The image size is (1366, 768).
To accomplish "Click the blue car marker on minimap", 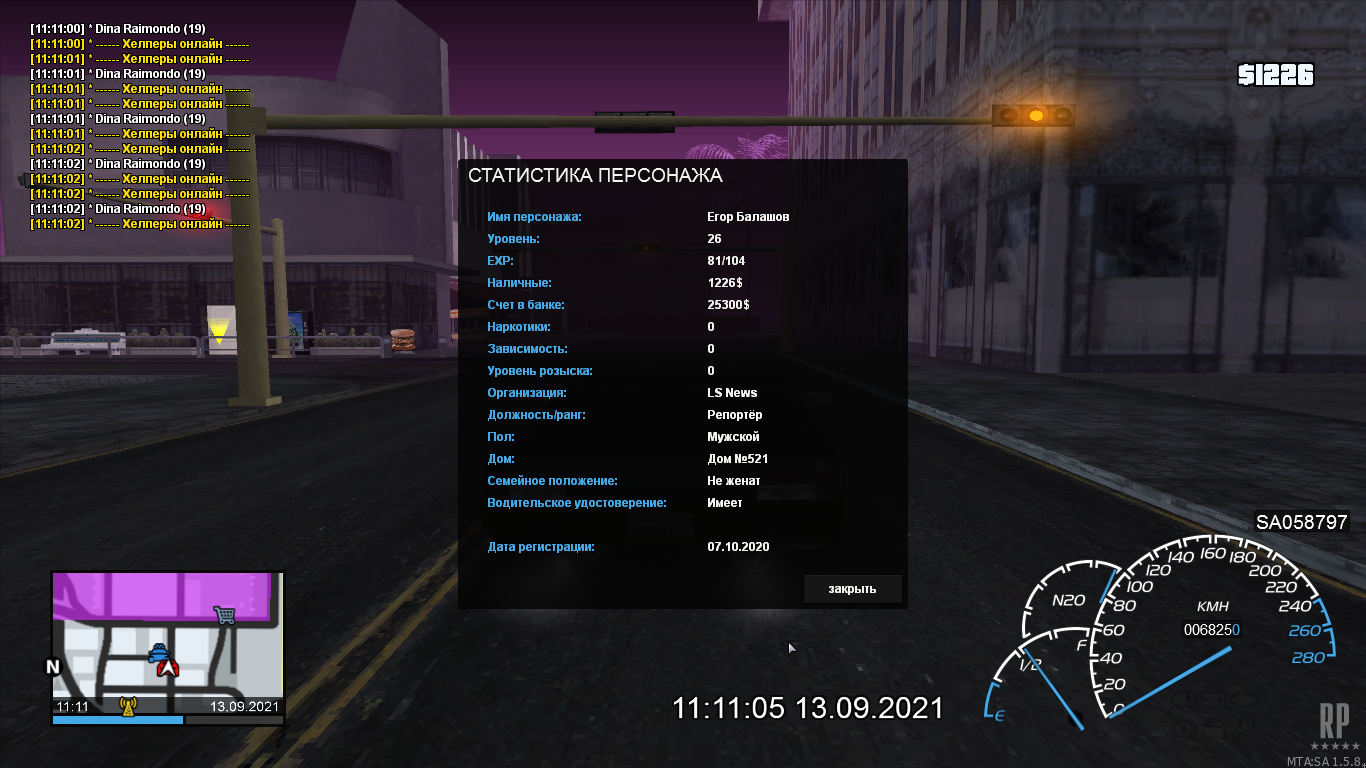I will 158,652.
